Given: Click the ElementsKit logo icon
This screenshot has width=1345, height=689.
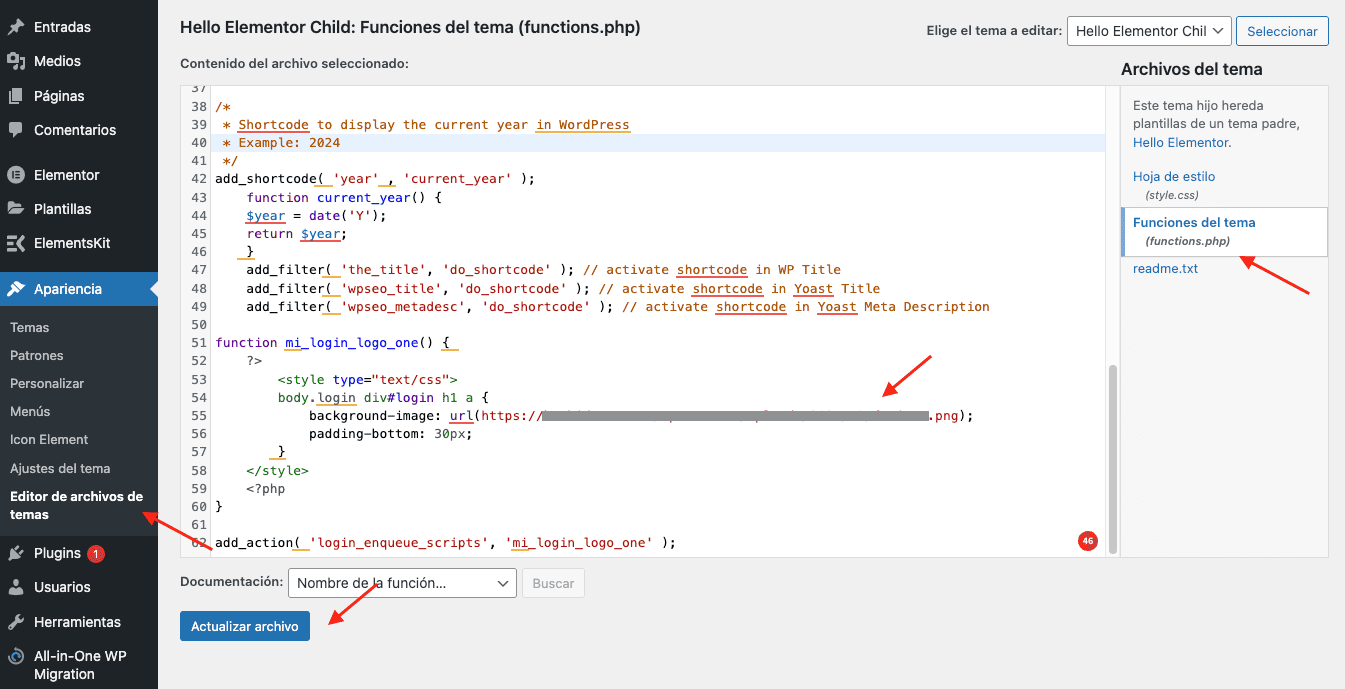Looking at the screenshot, I should coord(16,244).
